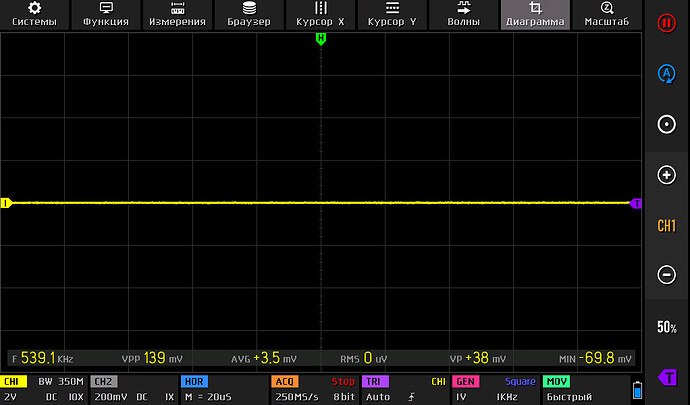Click the 50% level button
The image size is (690, 405).
(666, 327)
